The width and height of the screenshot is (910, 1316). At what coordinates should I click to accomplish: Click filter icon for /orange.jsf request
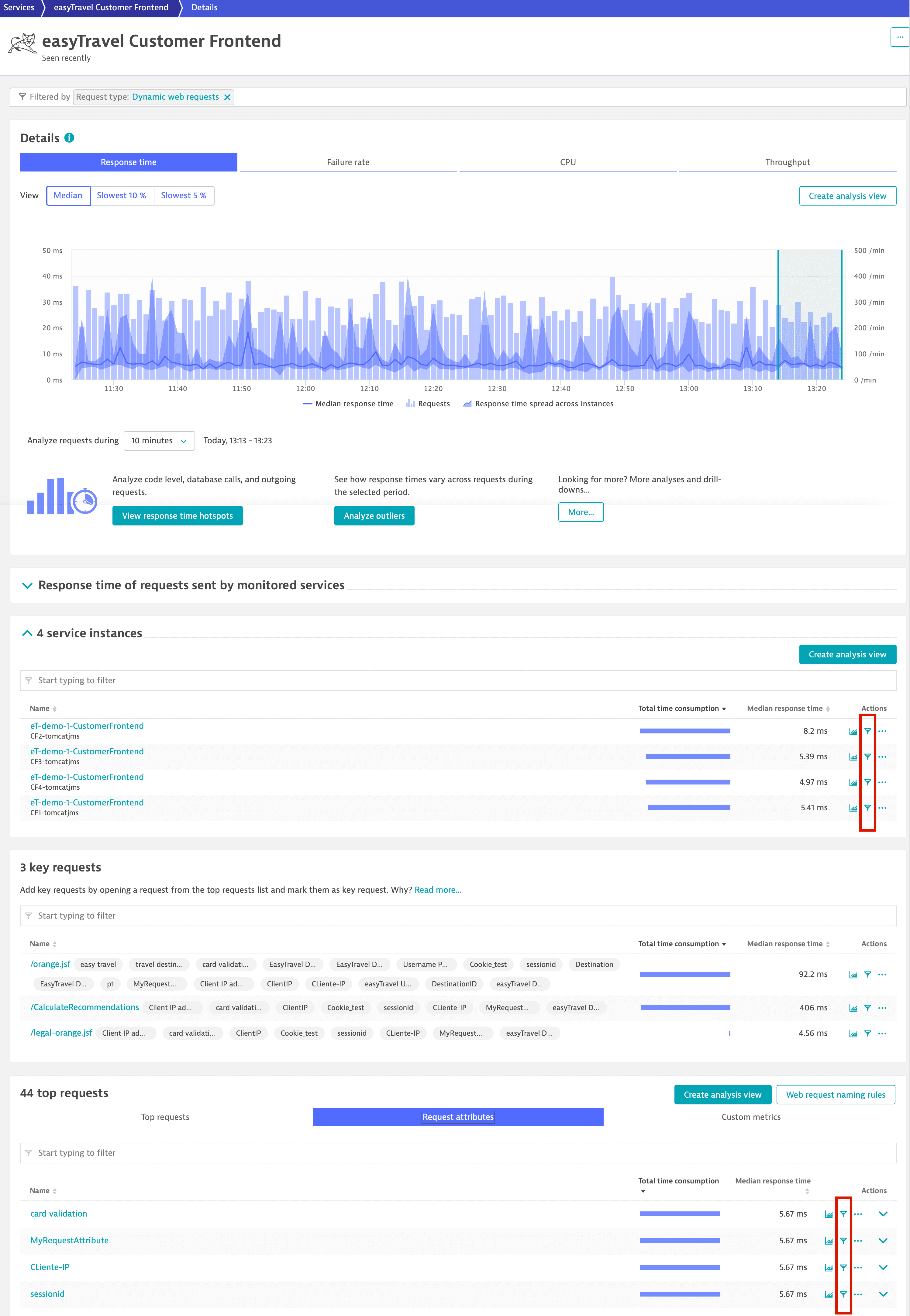[x=867, y=974]
